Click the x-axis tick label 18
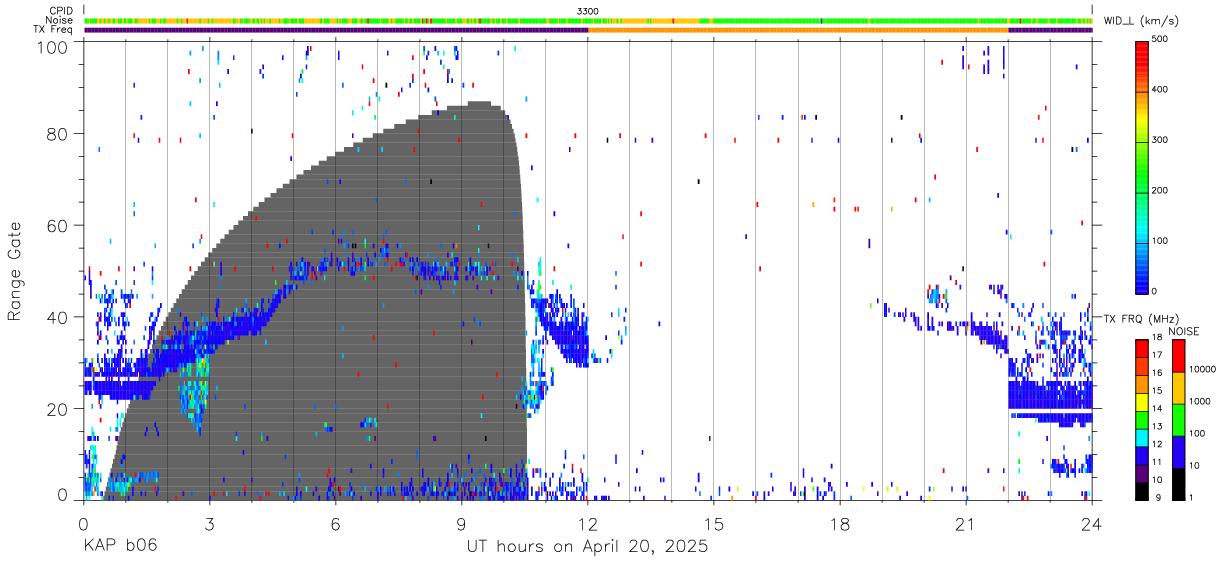The image size is (1228, 567). coord(839,524)
